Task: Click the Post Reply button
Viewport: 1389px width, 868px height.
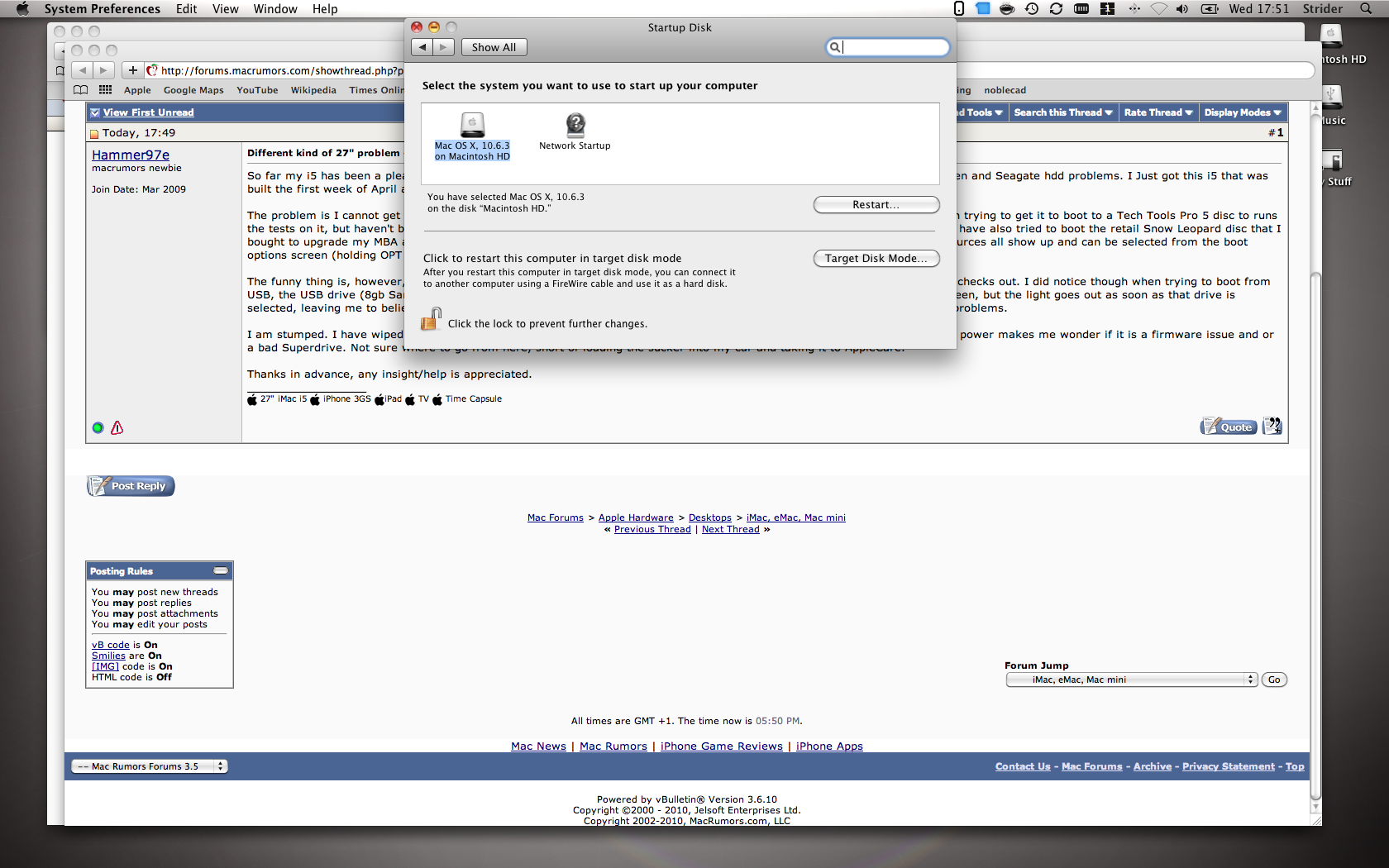Action: [131, 486]
